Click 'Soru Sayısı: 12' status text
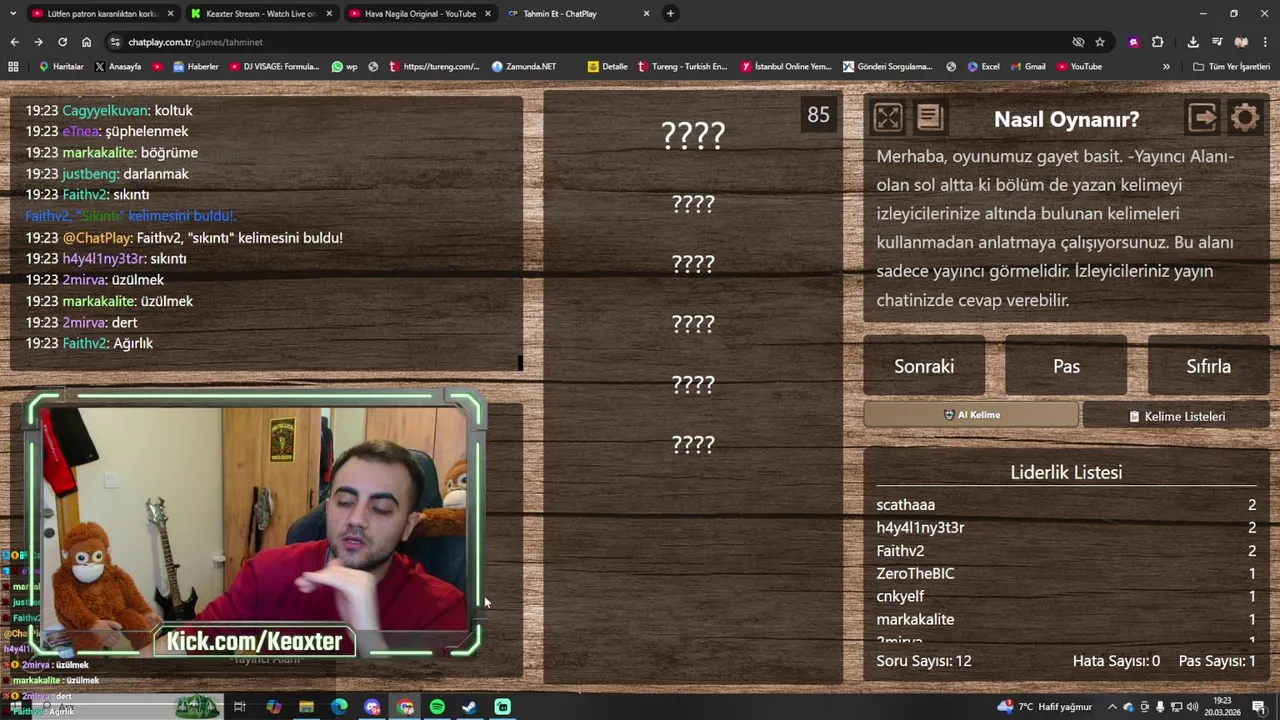This screenshot has width=1280, height=720. coord(924,661)
